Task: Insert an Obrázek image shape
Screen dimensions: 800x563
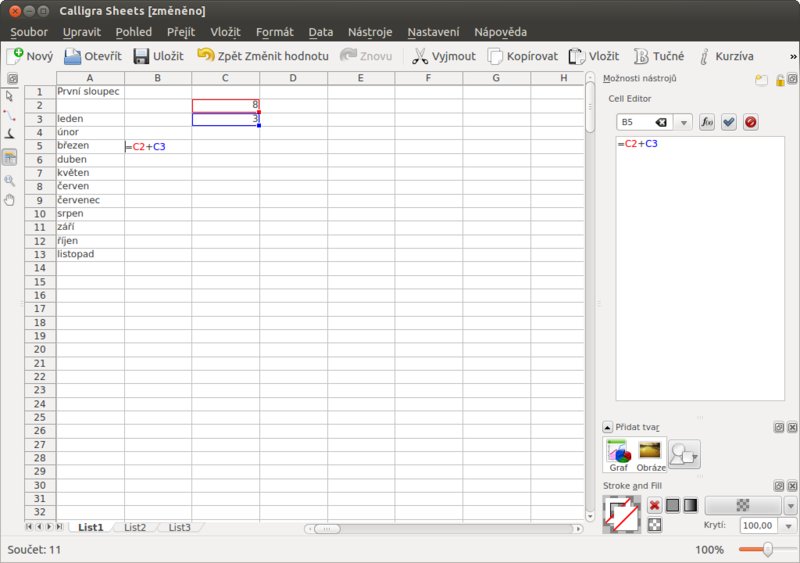Action: pyautogui.click(x=651, y=455)
